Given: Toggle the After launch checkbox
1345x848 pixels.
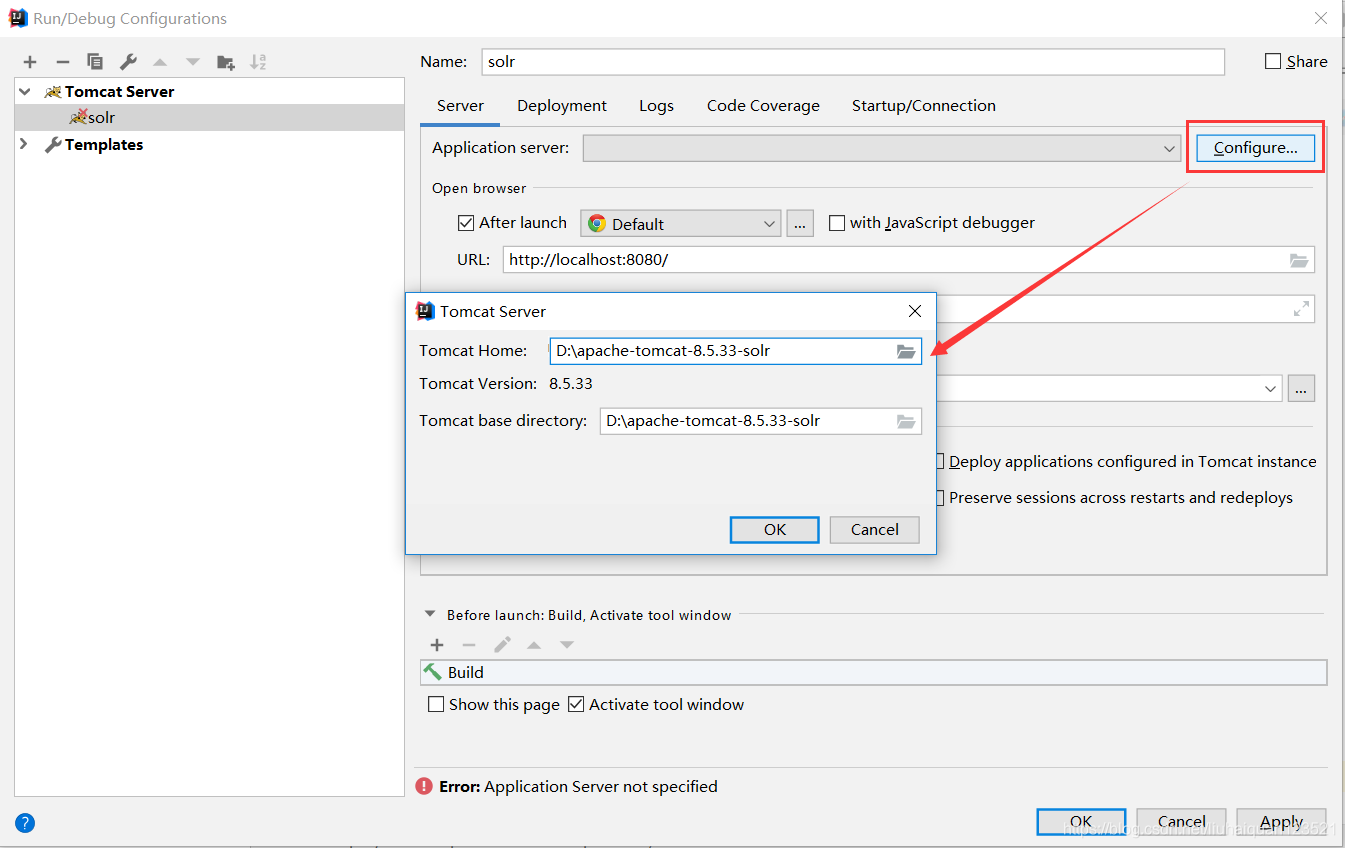Looking at the screenshot, I should (x=465, y=223).
